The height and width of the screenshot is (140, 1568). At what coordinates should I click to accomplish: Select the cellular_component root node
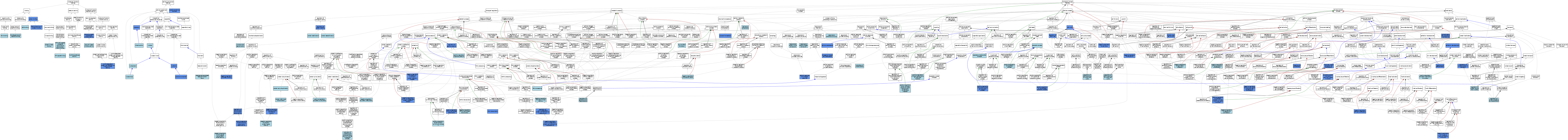click(x=168, y=2)
